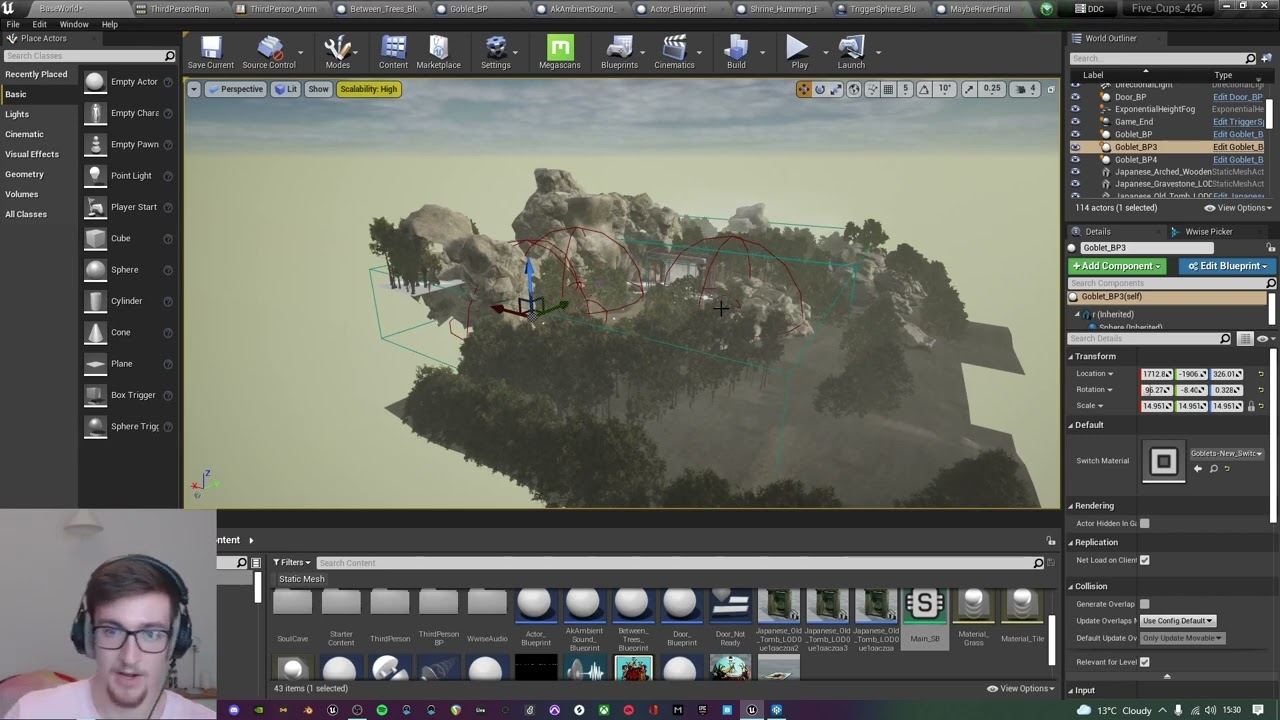The image size is (1280, 720).
Task: Toggle Generate Overlap events checkbox
Action: (1144, 604)
